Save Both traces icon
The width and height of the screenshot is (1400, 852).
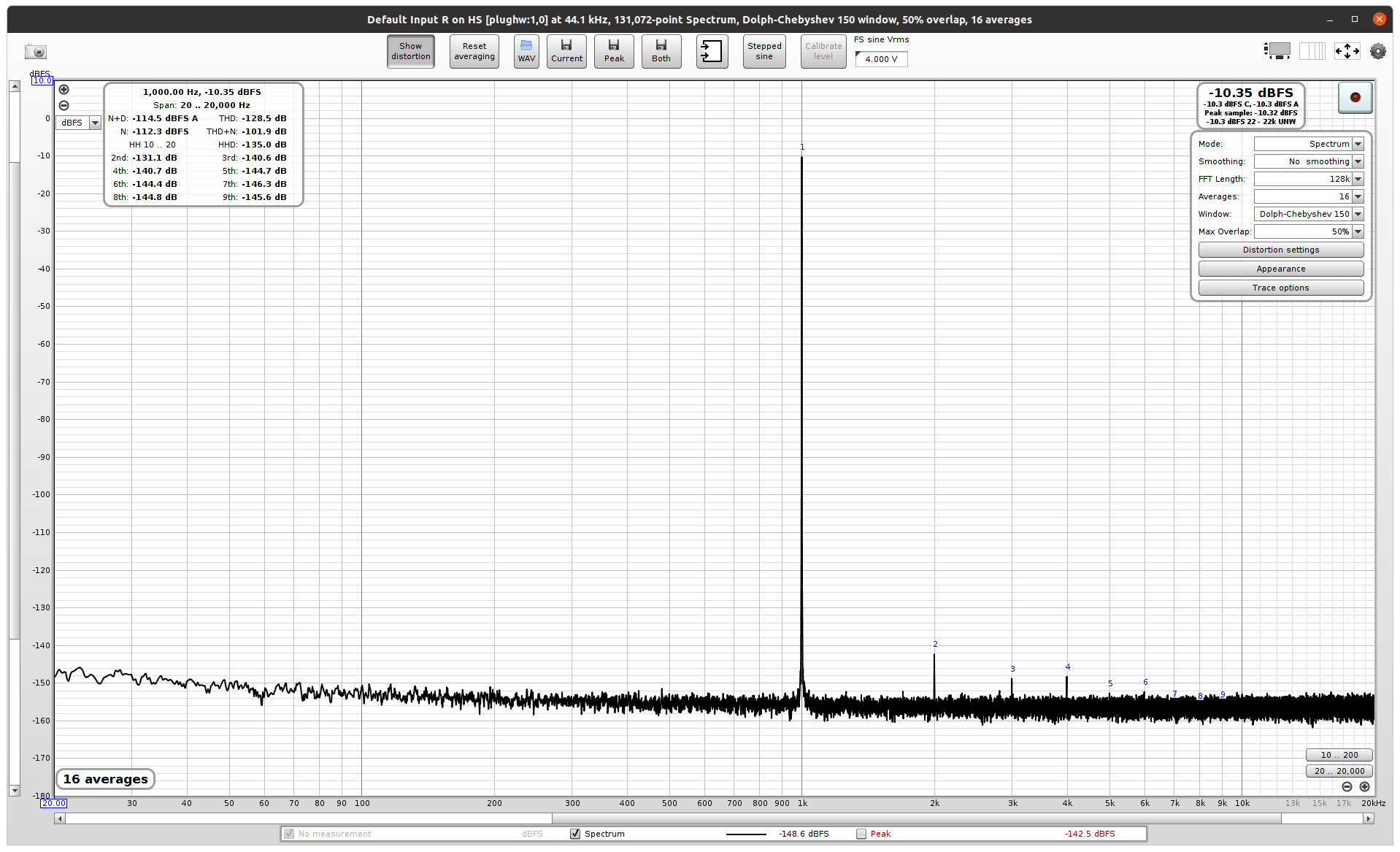pos(661,51)
